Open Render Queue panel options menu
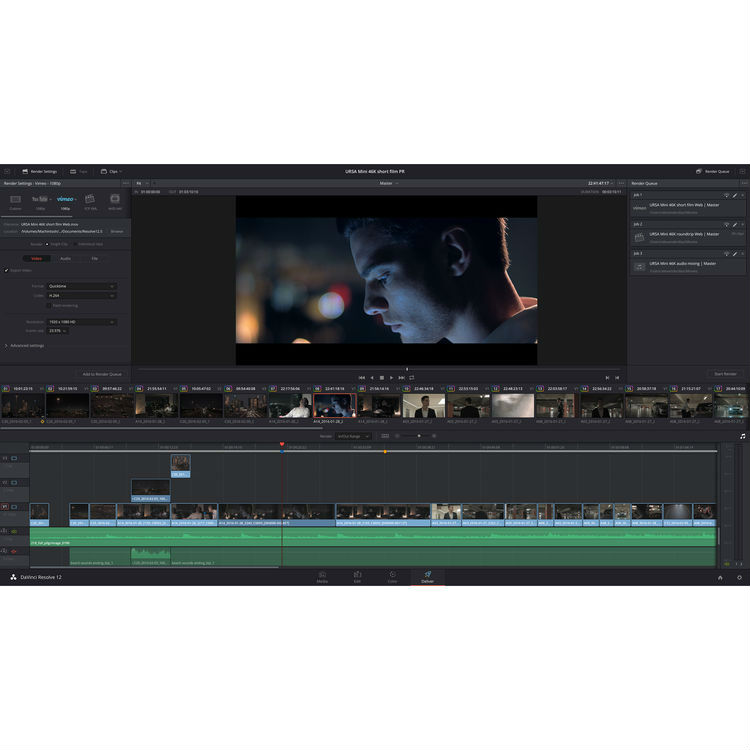 point(744,183)
